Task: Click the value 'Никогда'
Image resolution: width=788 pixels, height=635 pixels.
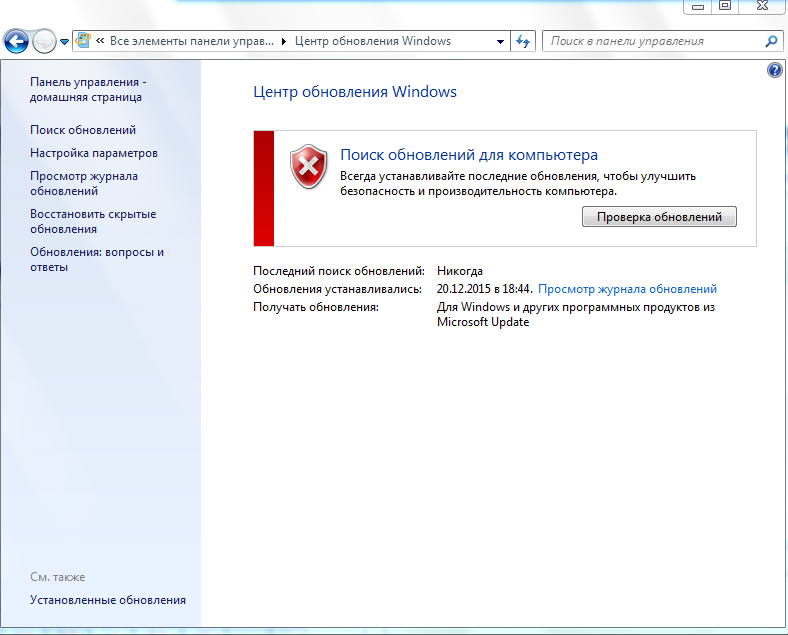Action: pos(460,271)
